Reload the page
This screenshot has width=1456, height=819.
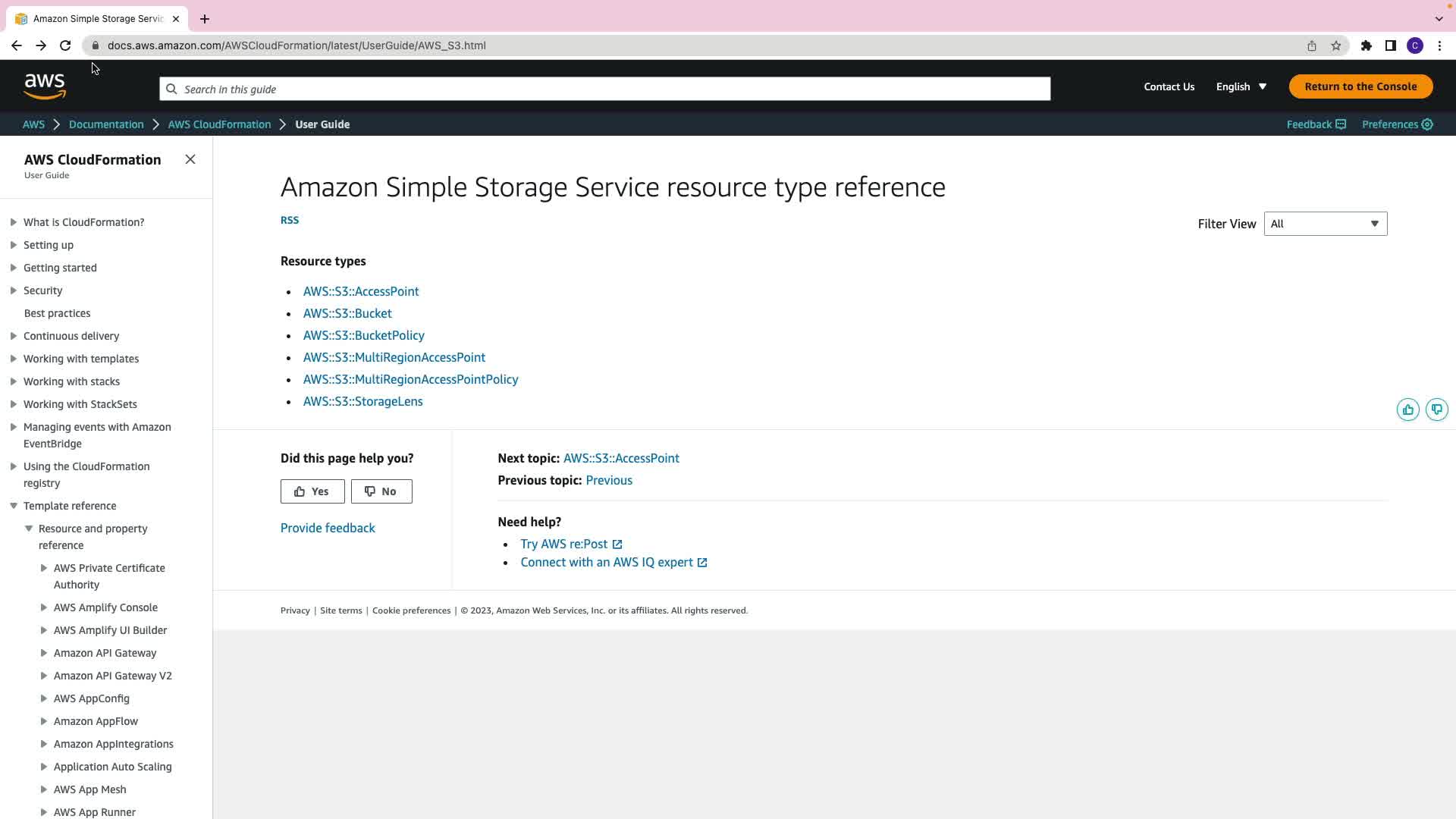65,45
